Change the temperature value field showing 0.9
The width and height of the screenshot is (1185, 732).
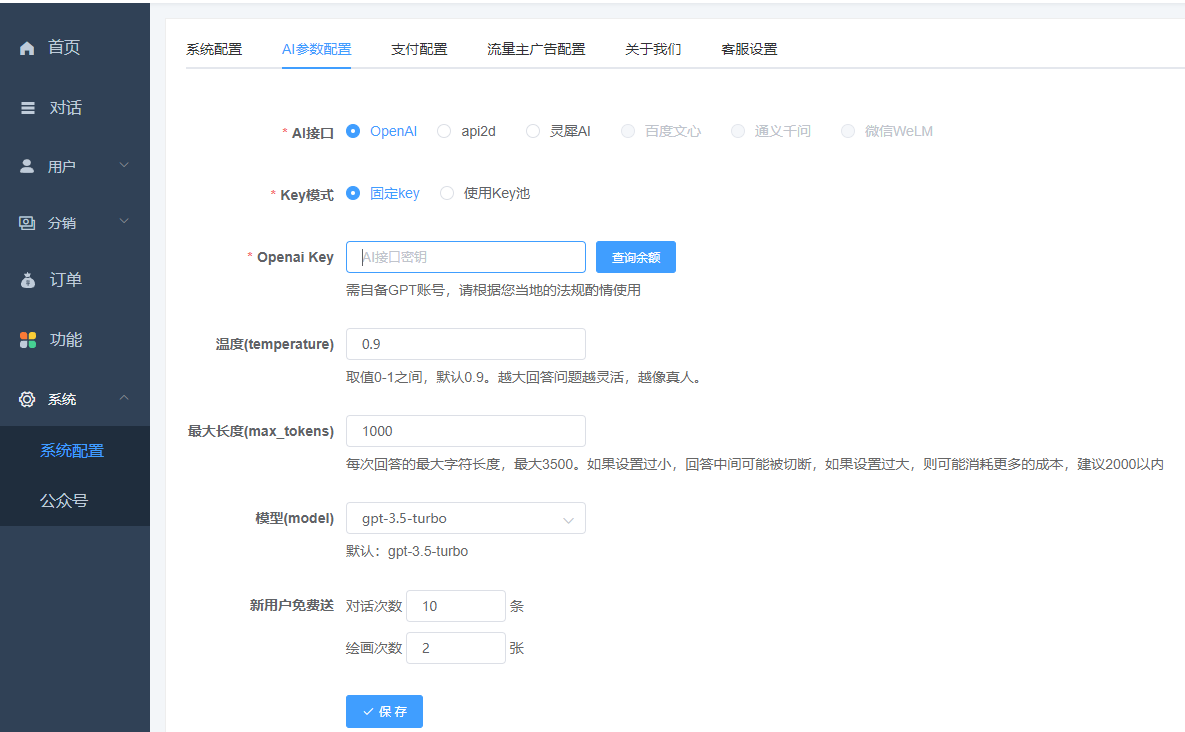tap(465, 344)
